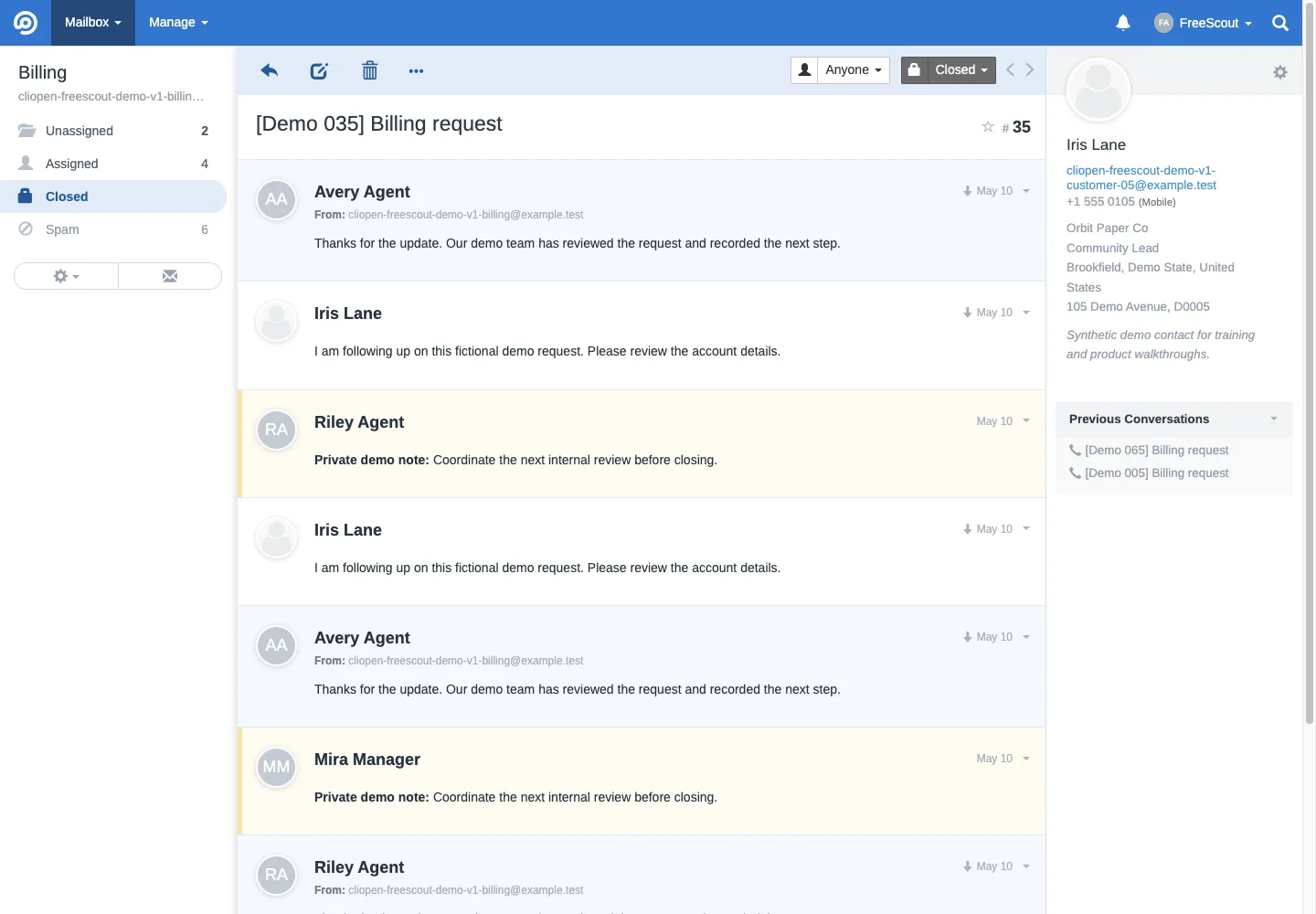Click phone icon beside Demo 065 conversation
Viewport: 1316px width, 914px height.
pyautogui.click(x=1075, y=451)
